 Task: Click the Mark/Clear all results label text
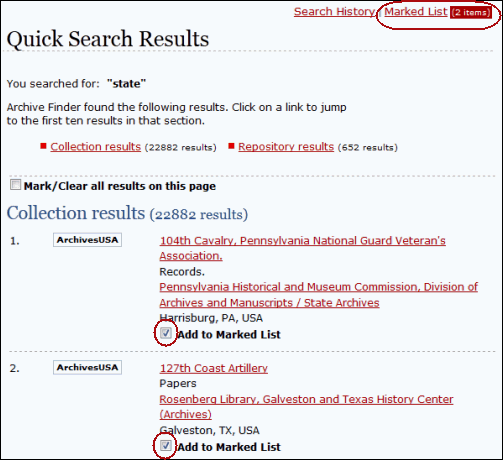pyautogui.click(x=120, y=186)
